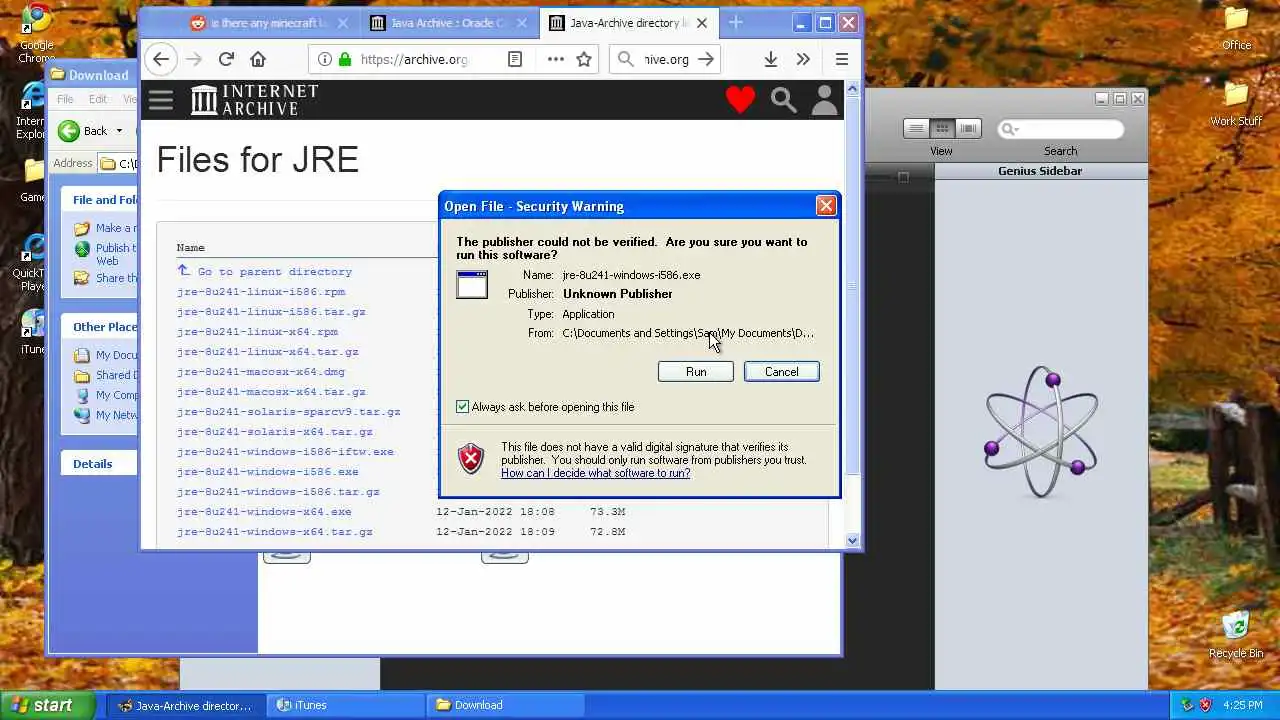Image resolution: width=1280 pixels, height=720 pixels.
Task: Open jre-8u241-windows-x64.tar.gz link
Action: 275,532
